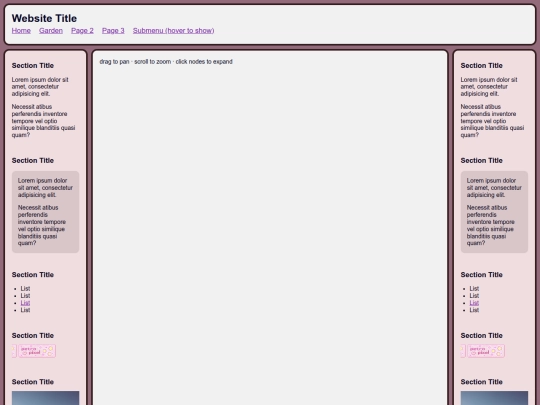Click the underlined List link in right sidebar
The image size is (540, 405).
tap(474, 303)
